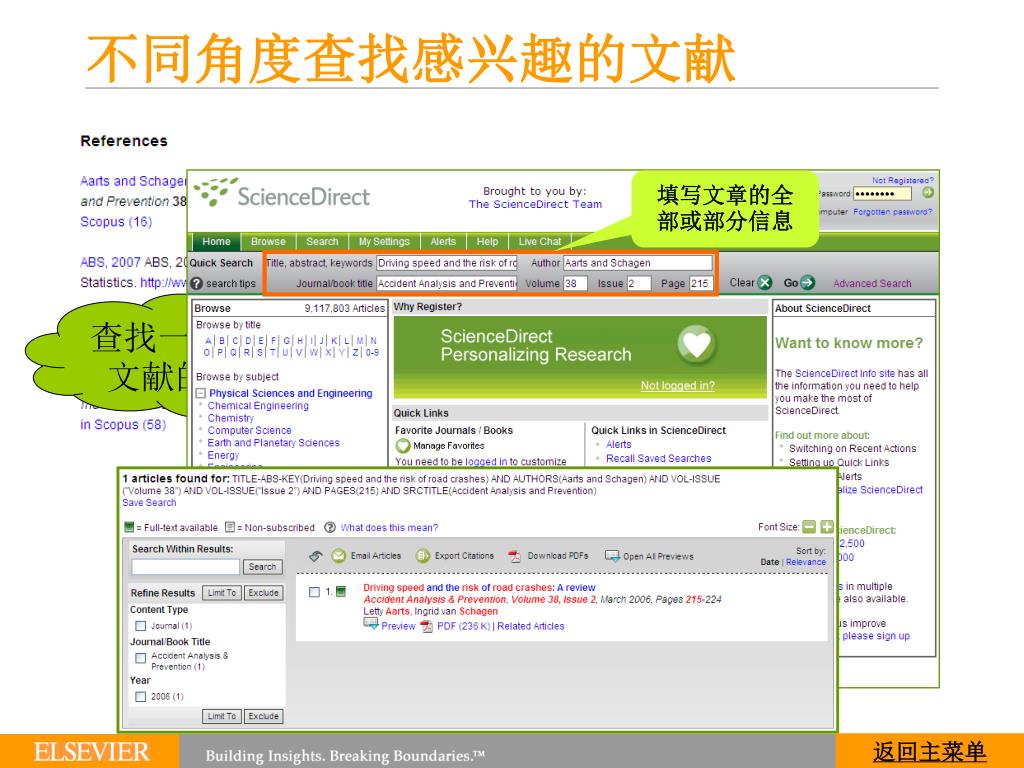This screenshot has height=768, width=1024.
Task: Open the Home tab
Action: pos(216,242)
